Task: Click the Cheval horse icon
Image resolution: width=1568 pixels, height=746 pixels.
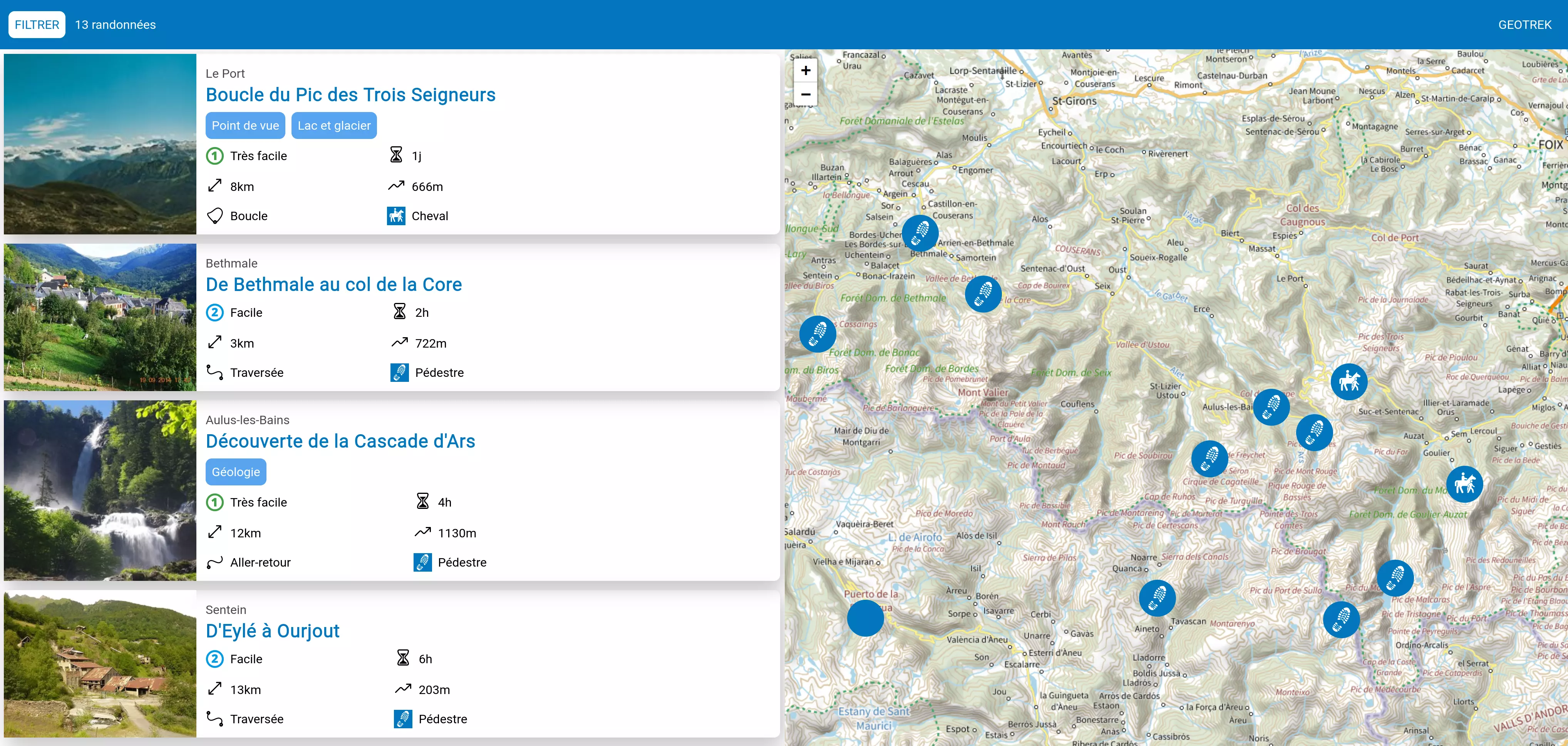Action: 396,216
